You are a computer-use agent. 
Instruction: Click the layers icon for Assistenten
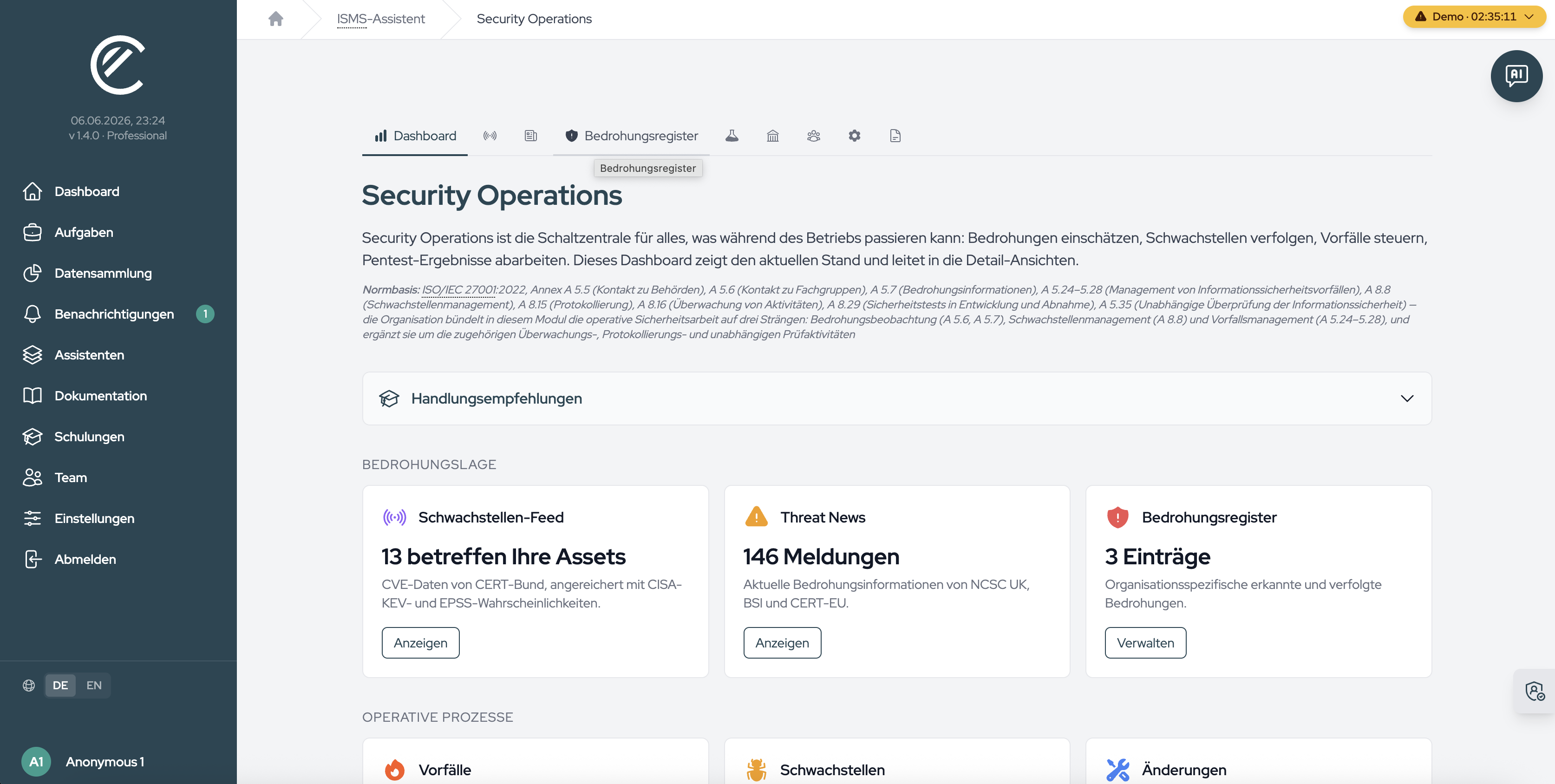click(x=33, y=355)
